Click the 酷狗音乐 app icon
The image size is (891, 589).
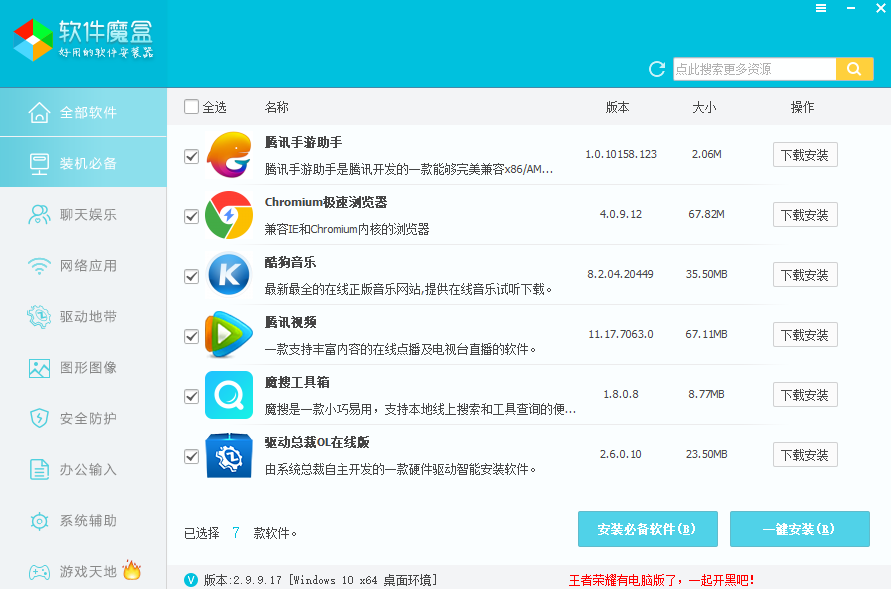click(228, 275)
